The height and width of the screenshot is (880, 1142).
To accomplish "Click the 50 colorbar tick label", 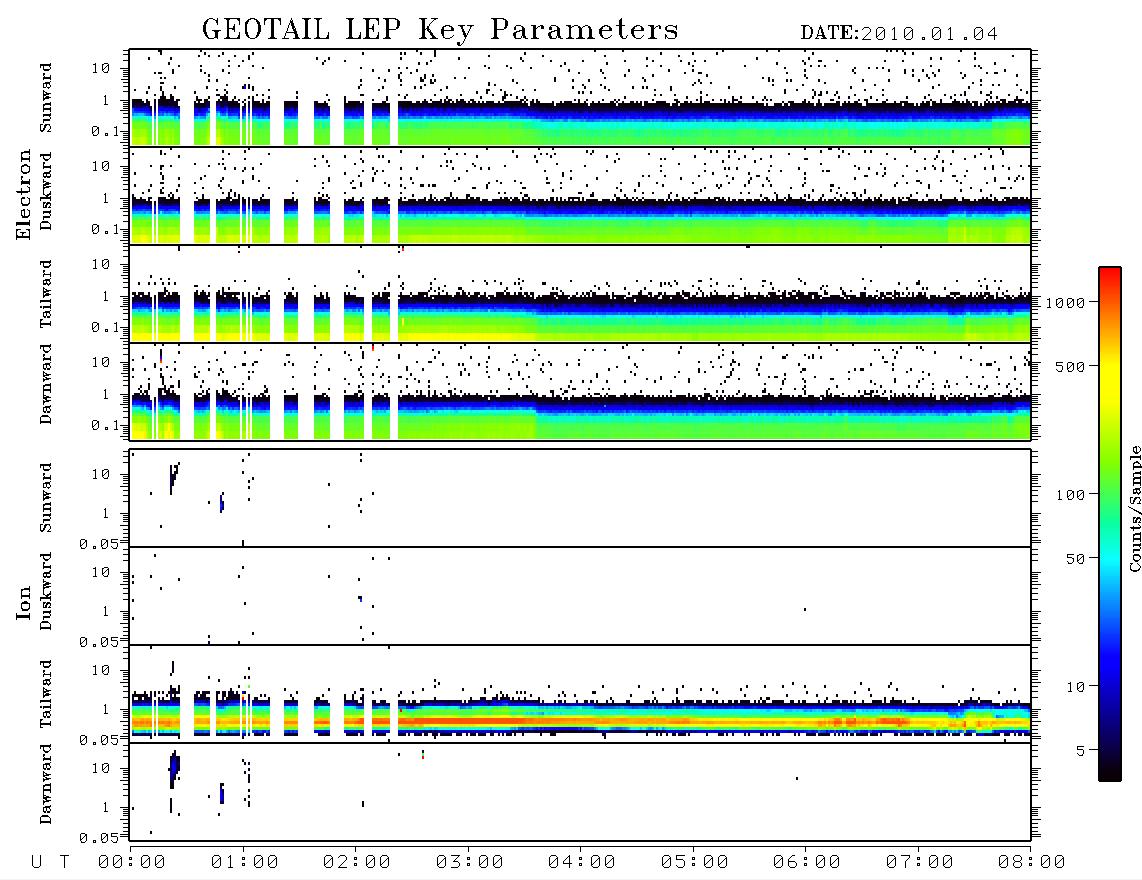I will pyautogui.click(x=1075, y=559).
